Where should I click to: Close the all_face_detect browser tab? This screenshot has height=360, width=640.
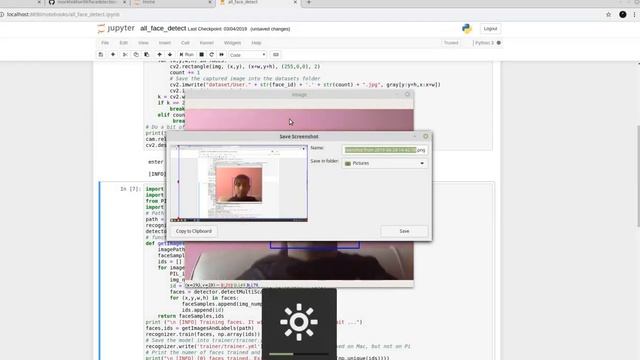[x=295, y=2]
